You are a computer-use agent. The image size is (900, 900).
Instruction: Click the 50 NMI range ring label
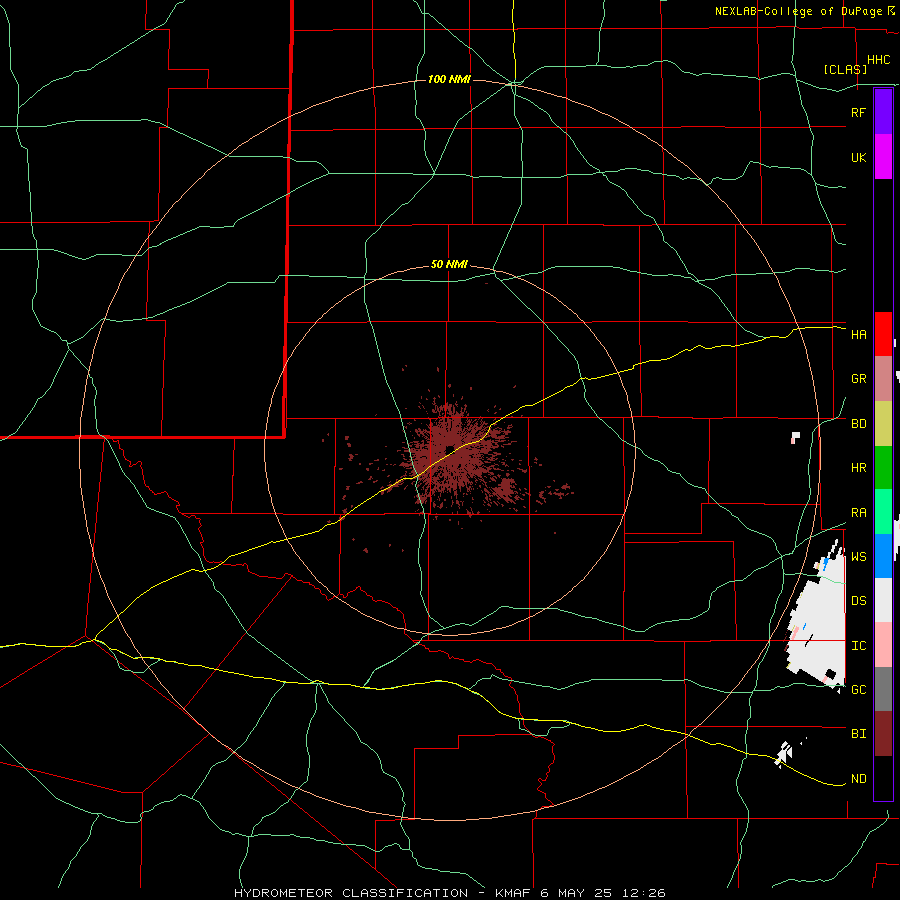point(449,264)
